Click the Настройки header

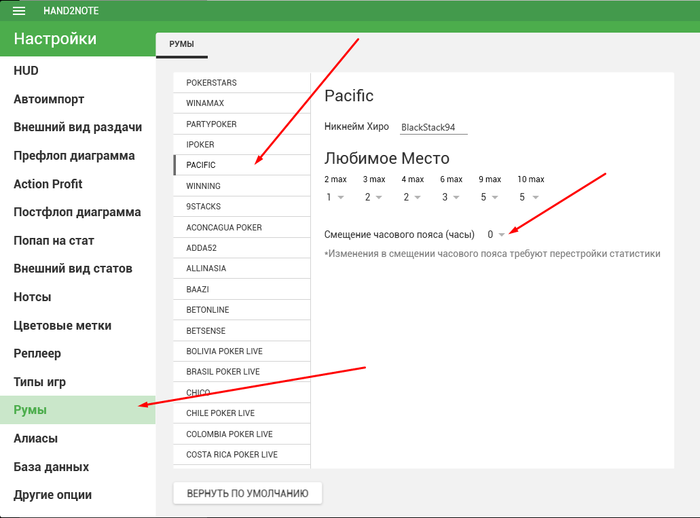point(55,39)
